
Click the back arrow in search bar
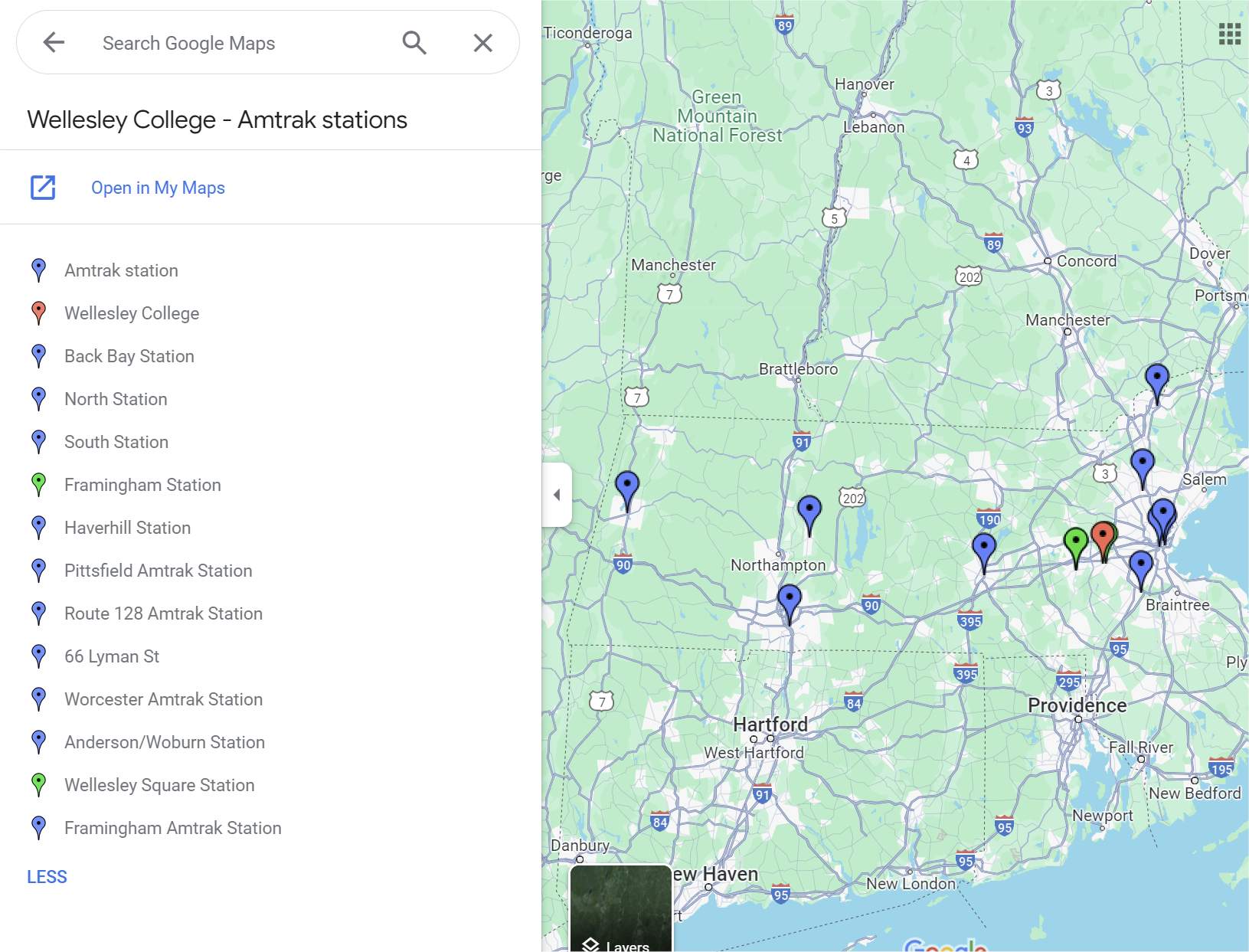(54, 43)
